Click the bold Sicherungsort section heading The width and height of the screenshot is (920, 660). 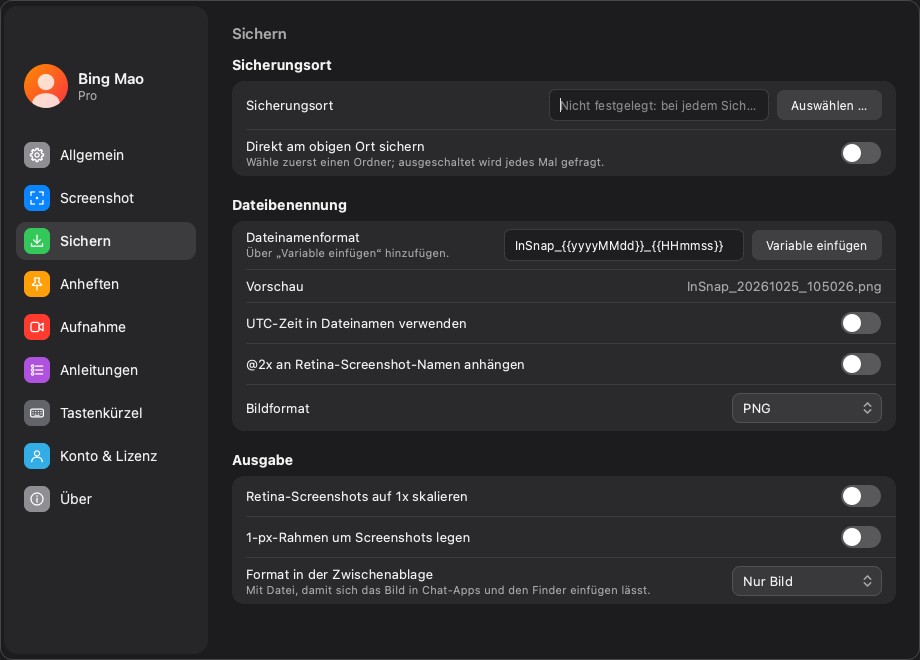pyautogui.click(x=282, y=65)
